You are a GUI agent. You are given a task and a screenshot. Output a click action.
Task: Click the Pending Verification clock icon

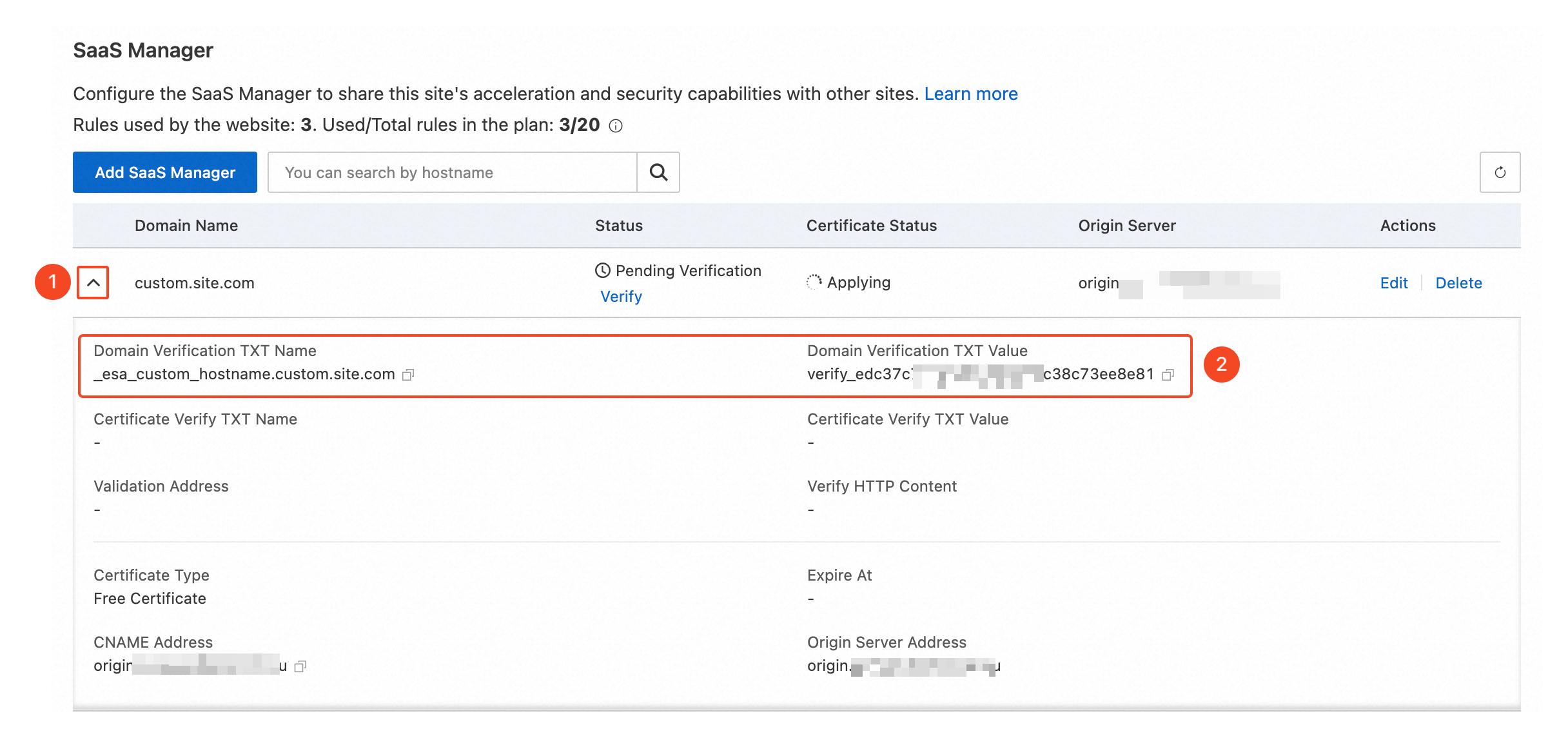coord(602,270)
